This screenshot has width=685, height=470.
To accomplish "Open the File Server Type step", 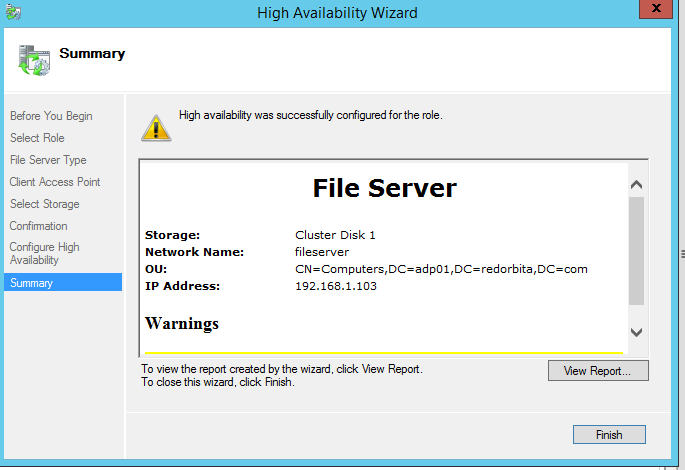I will [x=48, y=160].
